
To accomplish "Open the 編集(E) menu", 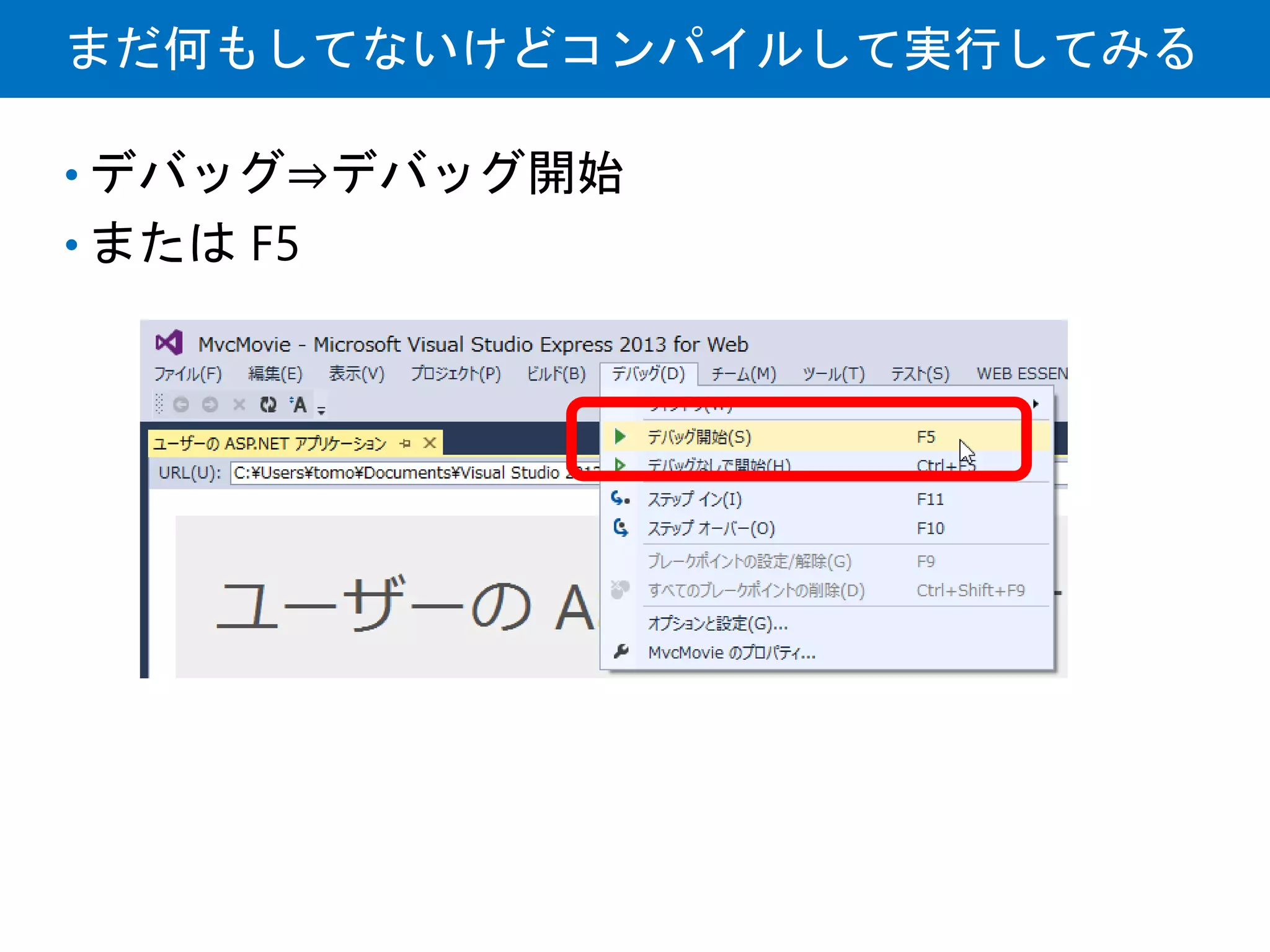I will click(x=275, y=374).
